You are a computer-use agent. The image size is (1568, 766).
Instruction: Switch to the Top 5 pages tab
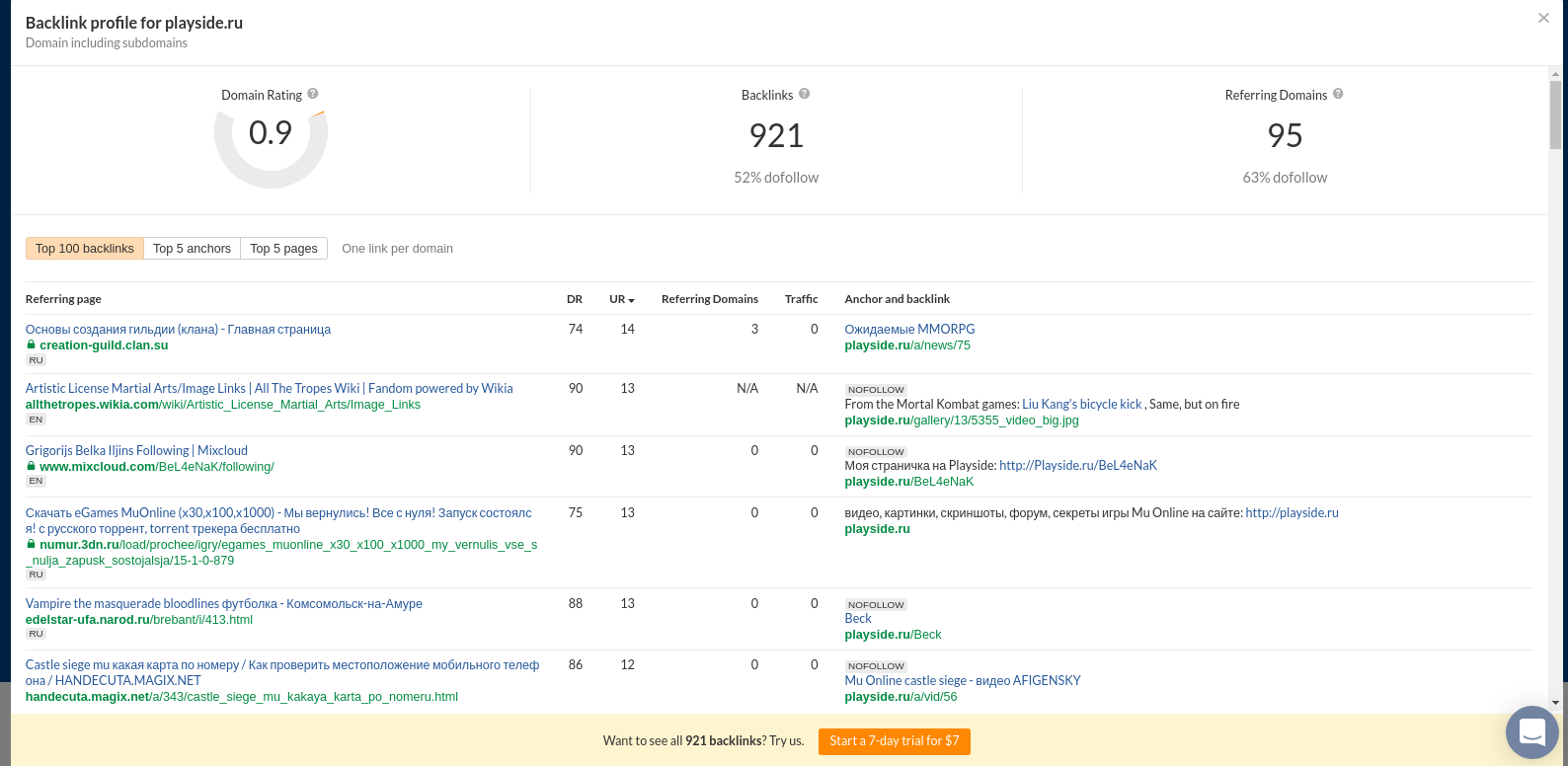click(x=283, y=249)
